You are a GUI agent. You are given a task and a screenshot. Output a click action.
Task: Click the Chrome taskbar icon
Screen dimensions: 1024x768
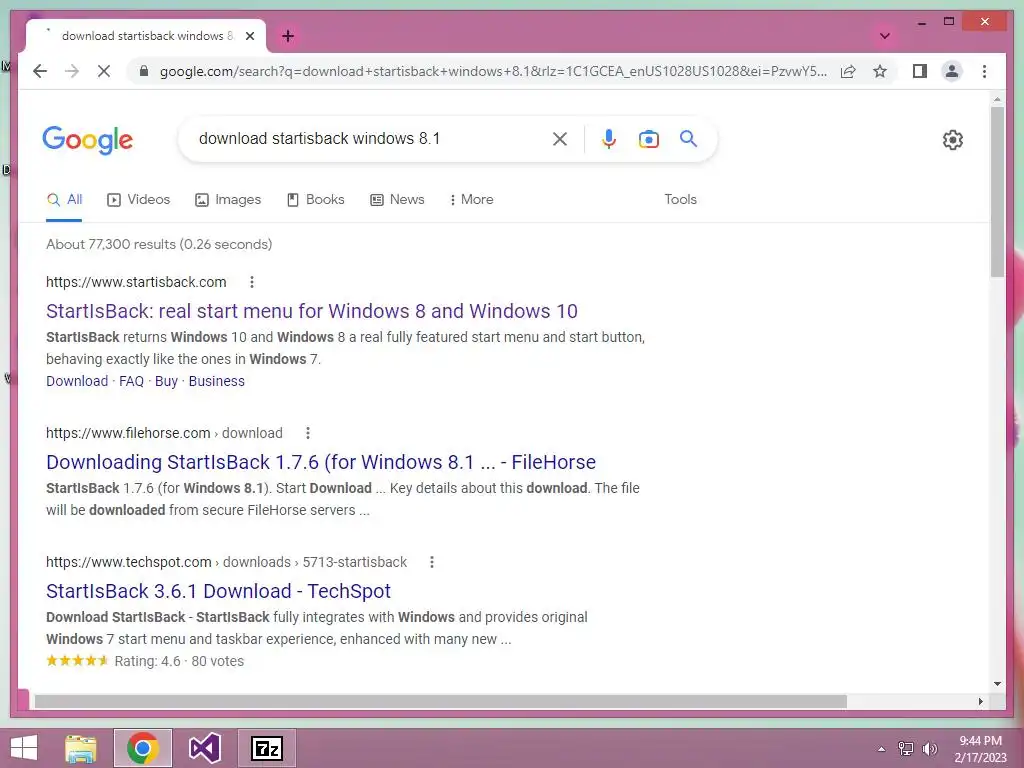tap(143, 748)
